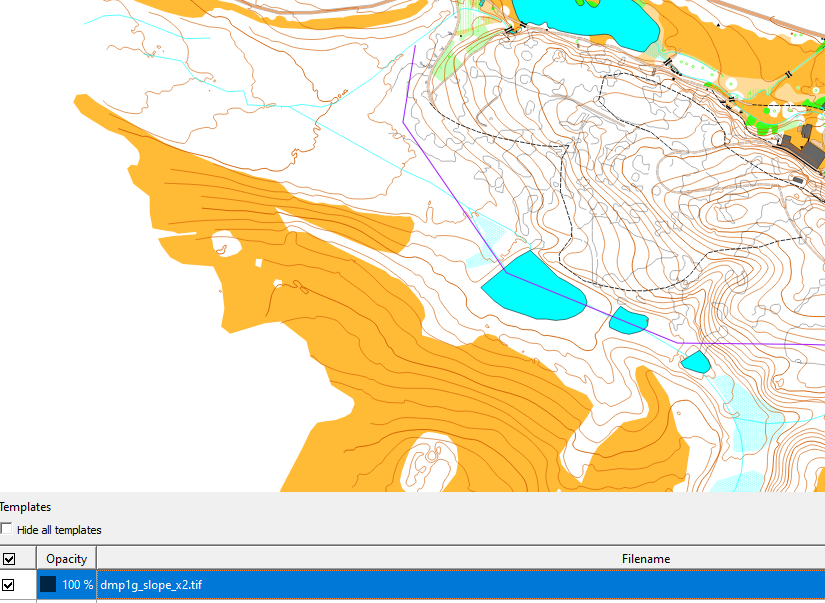Toggle visibility checkbox for dmp1g_slope_x2.tif
The height and width of the screenshot is (603, 825).
(8, 585)
